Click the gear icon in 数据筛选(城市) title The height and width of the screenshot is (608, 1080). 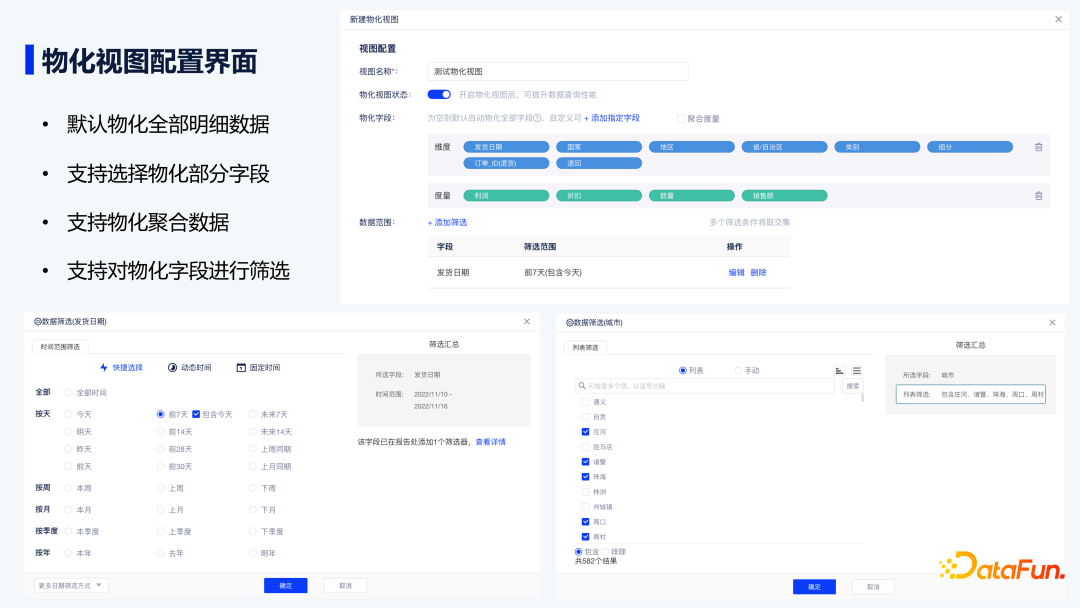570,322
